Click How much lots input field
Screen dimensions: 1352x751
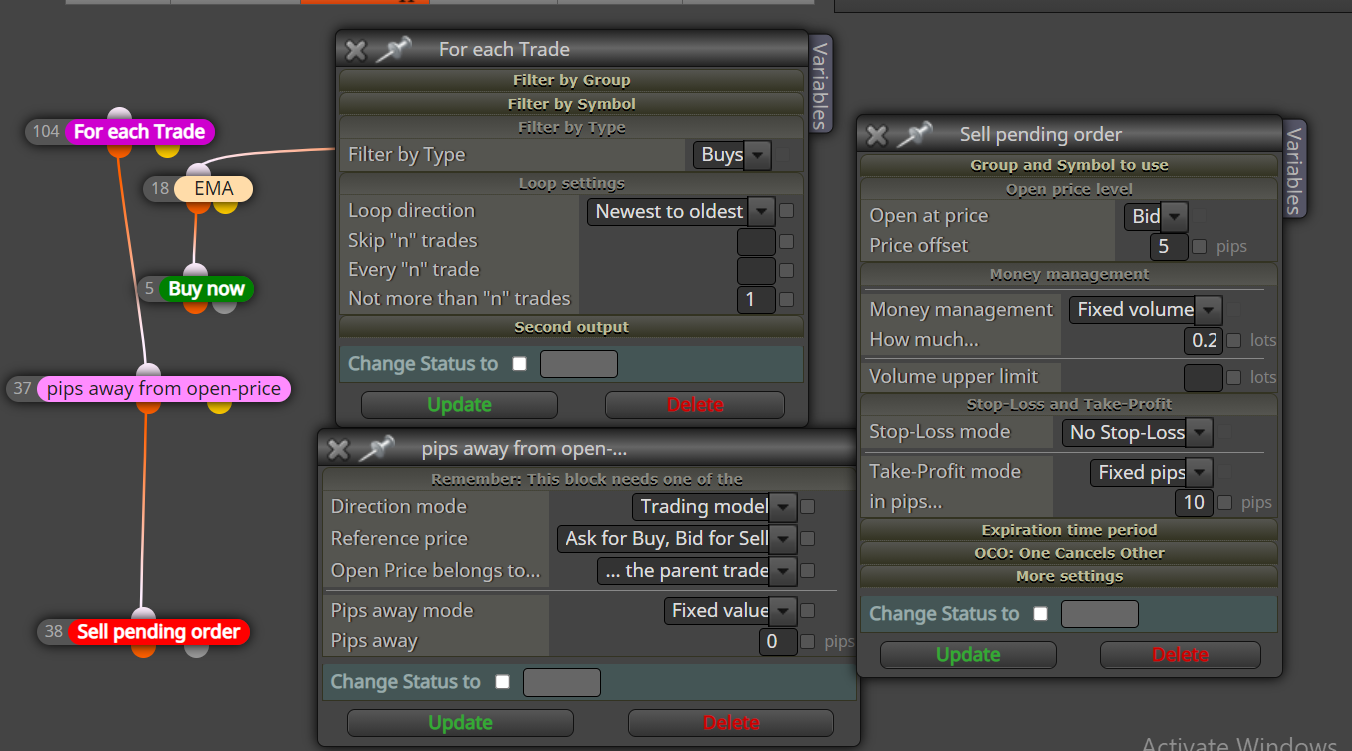[x=1203, y=340]
